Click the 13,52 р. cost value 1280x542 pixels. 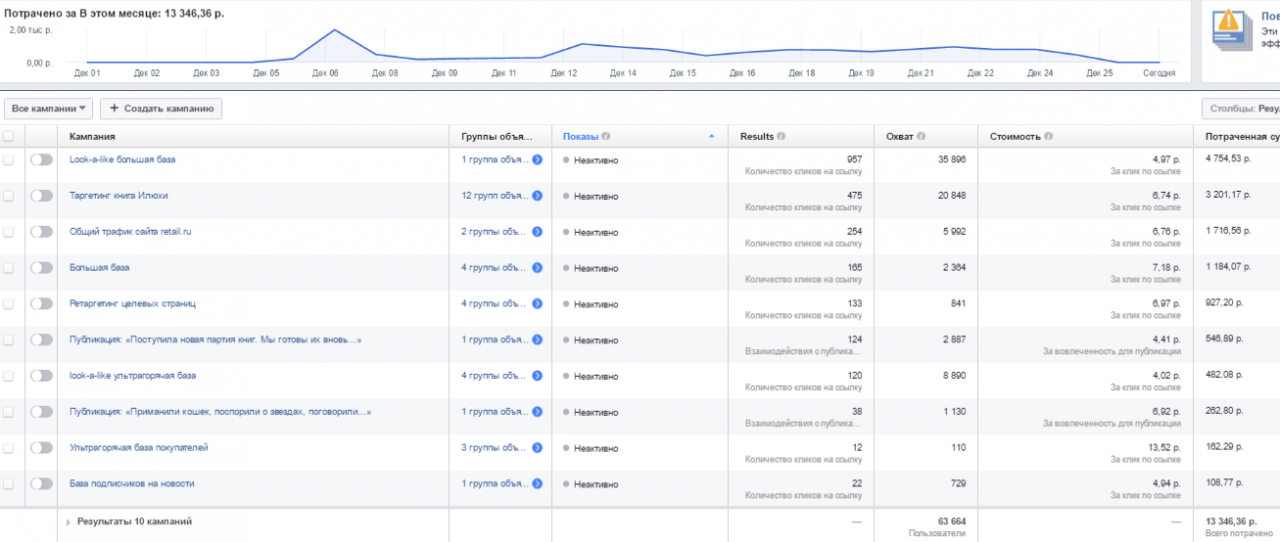(1163, 446)
